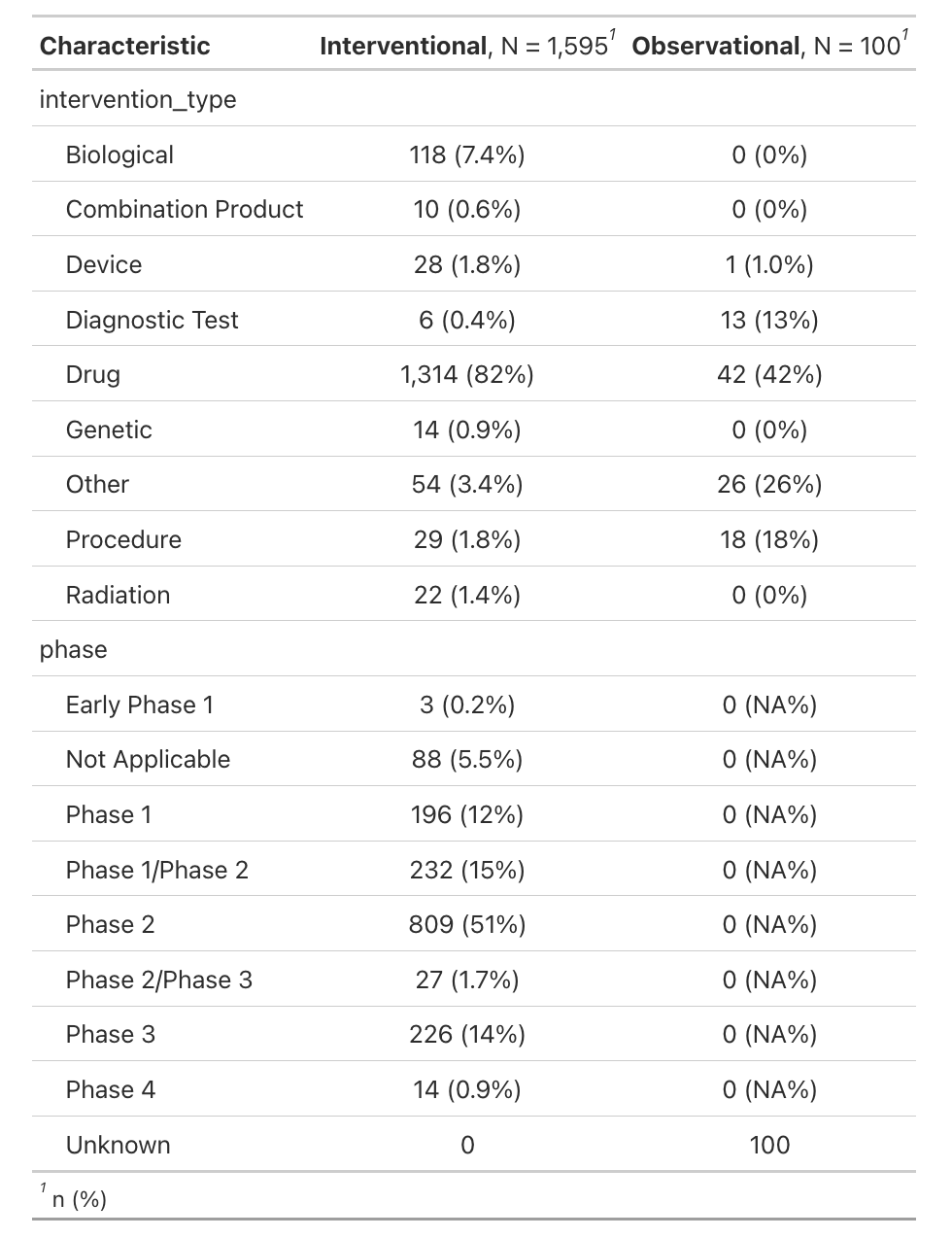
Task: Click the Phase 2 value 809 (51%)
Action: tap(467, 925)
